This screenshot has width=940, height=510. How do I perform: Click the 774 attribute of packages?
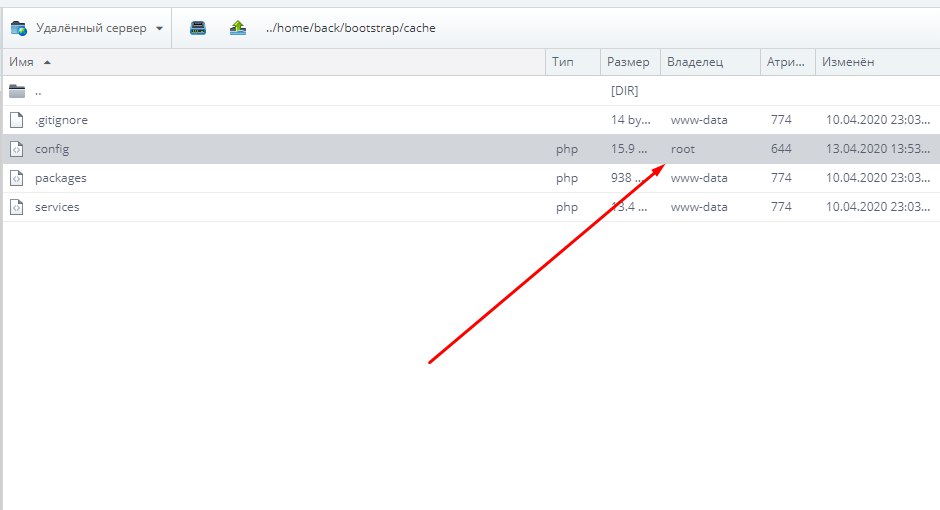(x=781, y=178)
